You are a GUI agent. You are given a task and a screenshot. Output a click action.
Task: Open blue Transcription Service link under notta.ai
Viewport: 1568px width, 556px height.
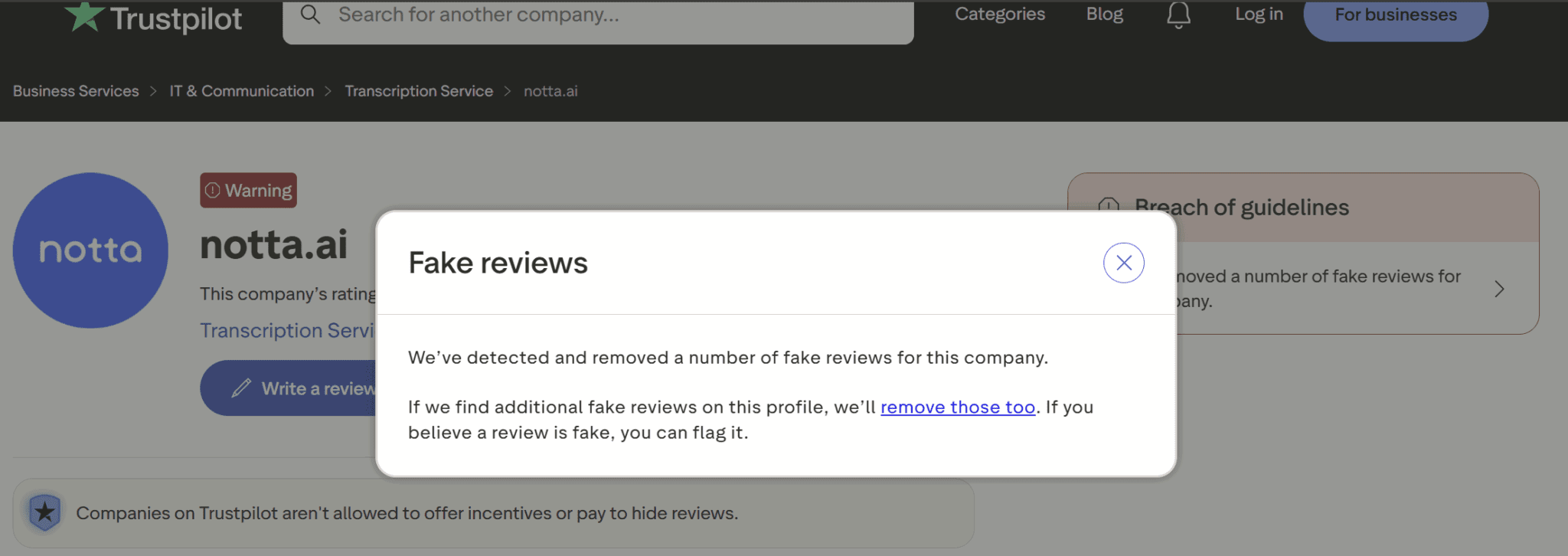[x=287, y=330]
